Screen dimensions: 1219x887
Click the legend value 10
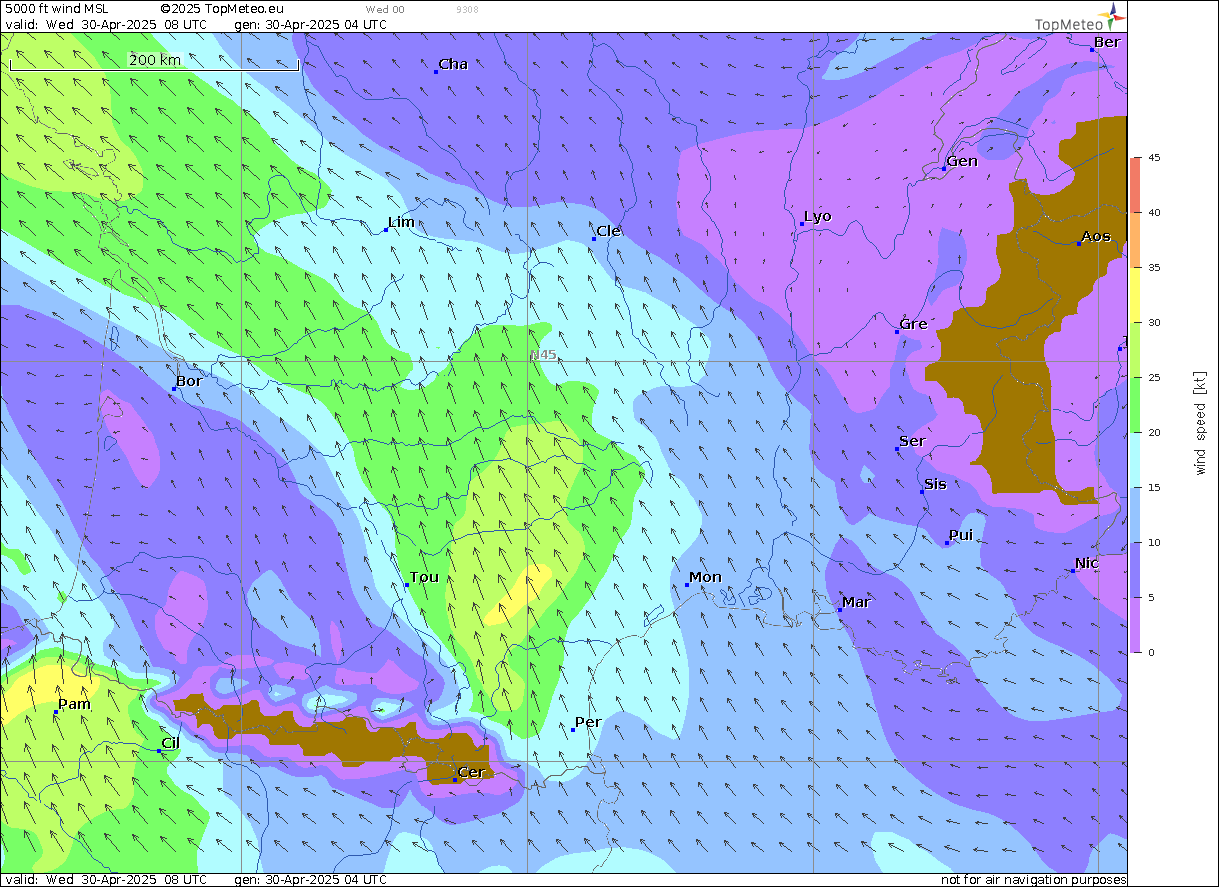point(1153,543)
